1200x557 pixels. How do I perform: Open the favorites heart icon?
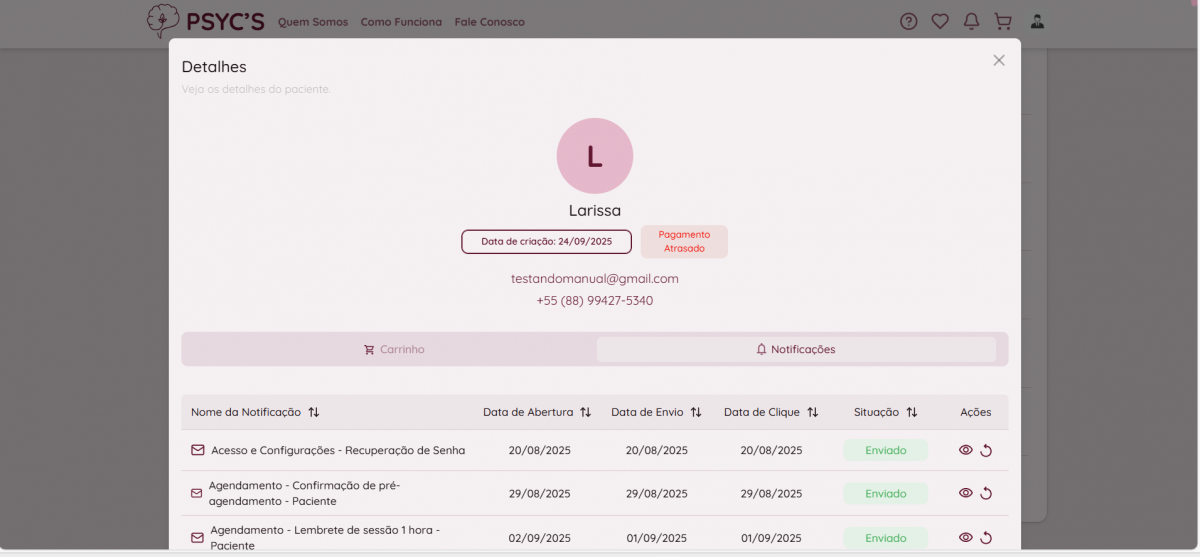pyautogui.click(x=939, y=21)
